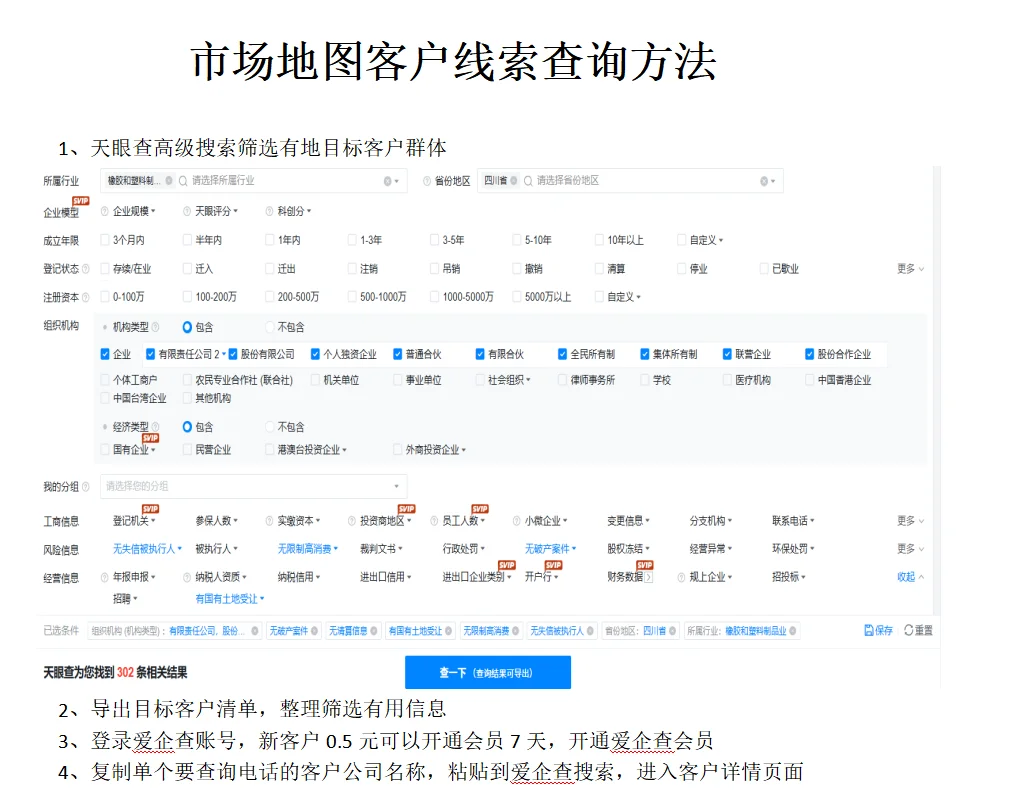Remove 无破产案件 from selected conditions
1019x795 pixels.
coord(315,631)
